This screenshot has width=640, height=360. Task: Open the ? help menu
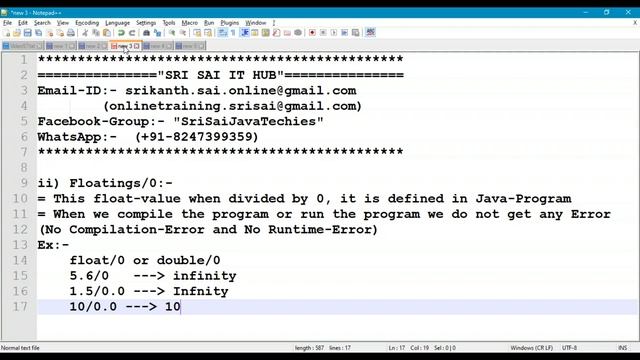click(274, 23)
